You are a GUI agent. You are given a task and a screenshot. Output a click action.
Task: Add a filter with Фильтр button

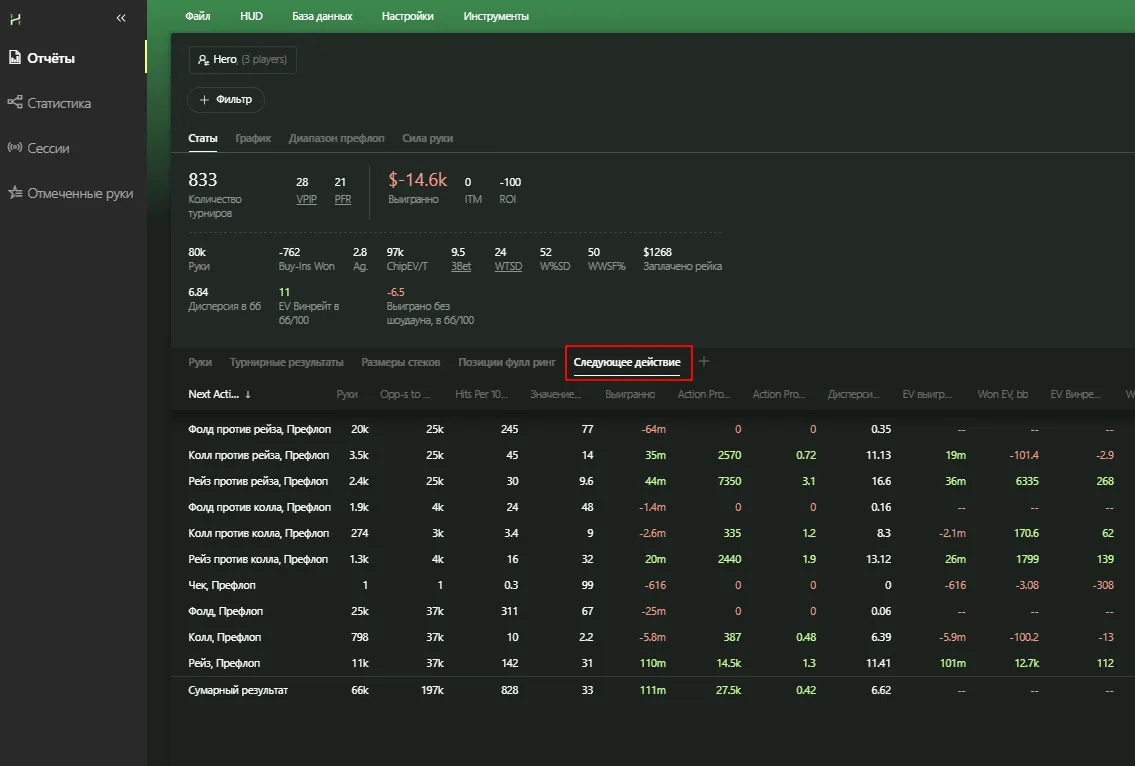(226, 100)
